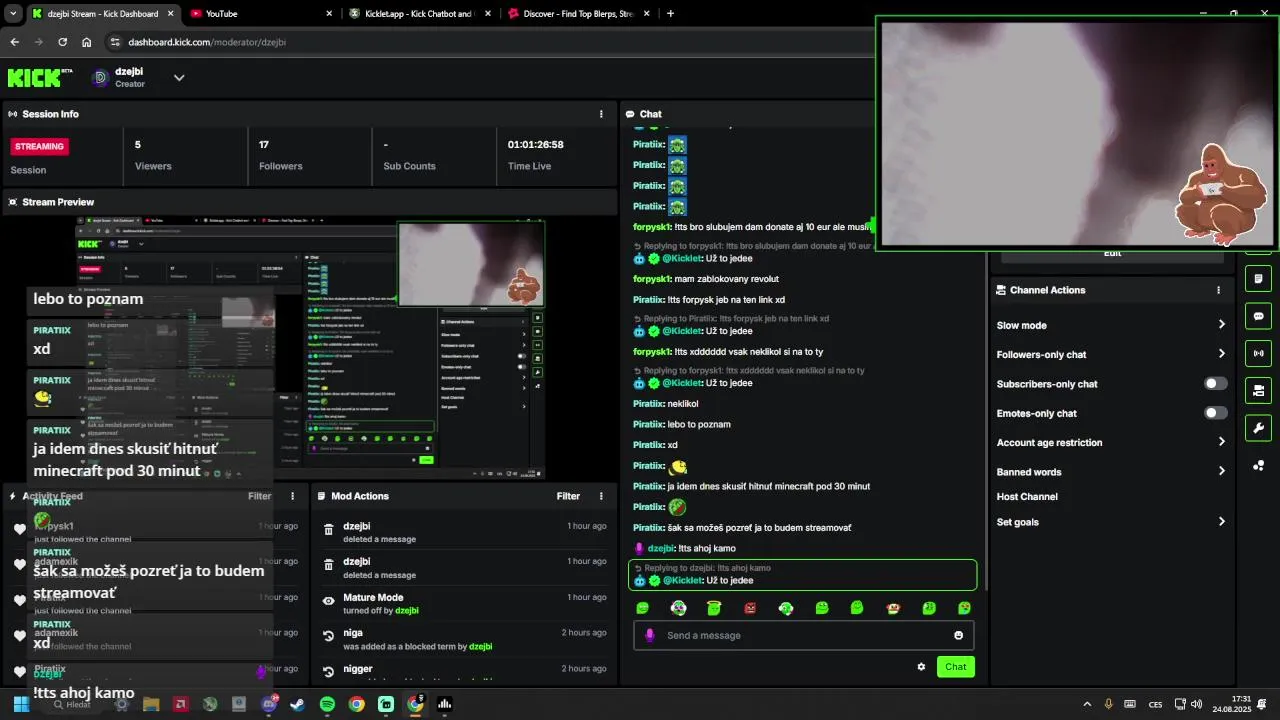Image resolution: width=1280 pixels, height=720 pixels.
Task: Open the broadcast signal sidebar icon
Action: coord(1258,353)
